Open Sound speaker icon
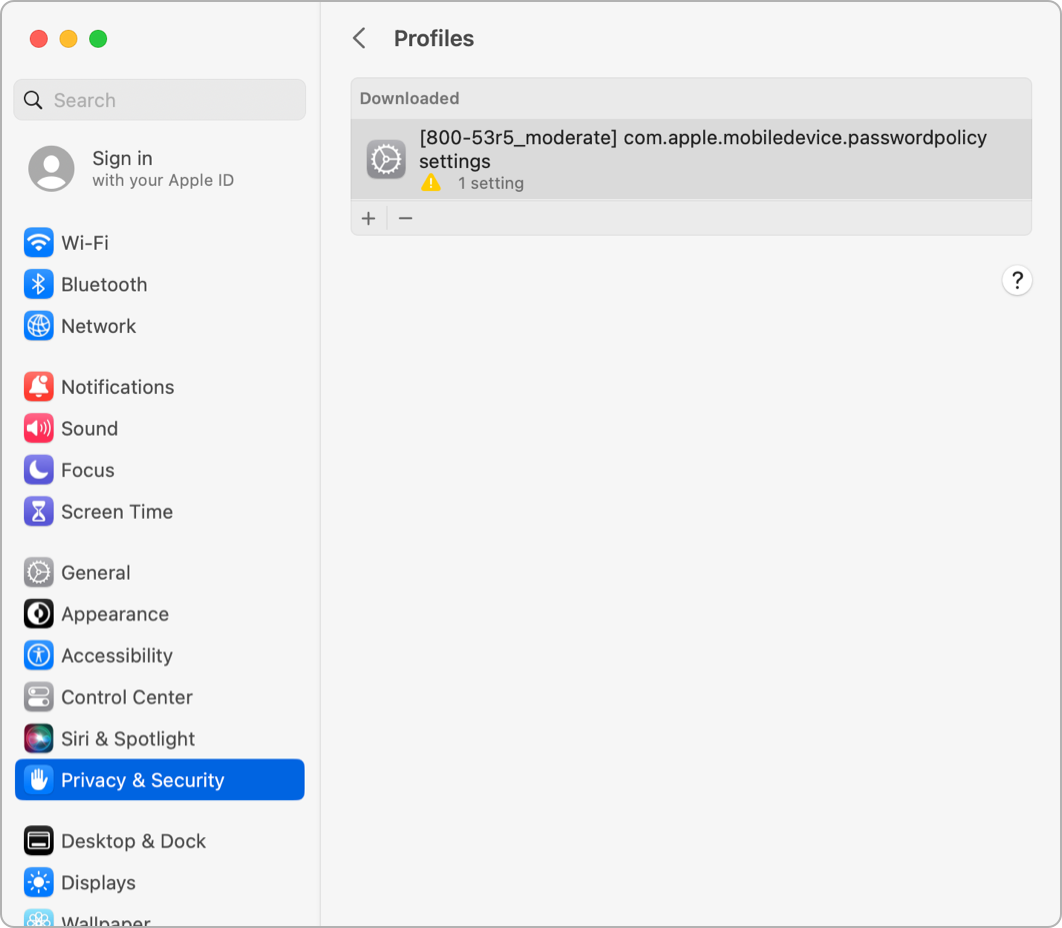Viewport: 1062px width, 928px height. point(39,428)
